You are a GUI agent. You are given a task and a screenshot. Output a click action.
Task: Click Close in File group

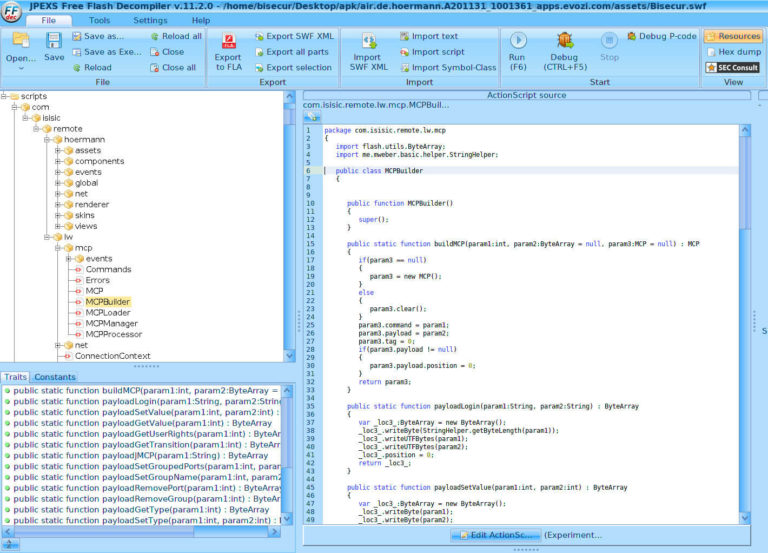pyautogui.click(x=168, y=52)
